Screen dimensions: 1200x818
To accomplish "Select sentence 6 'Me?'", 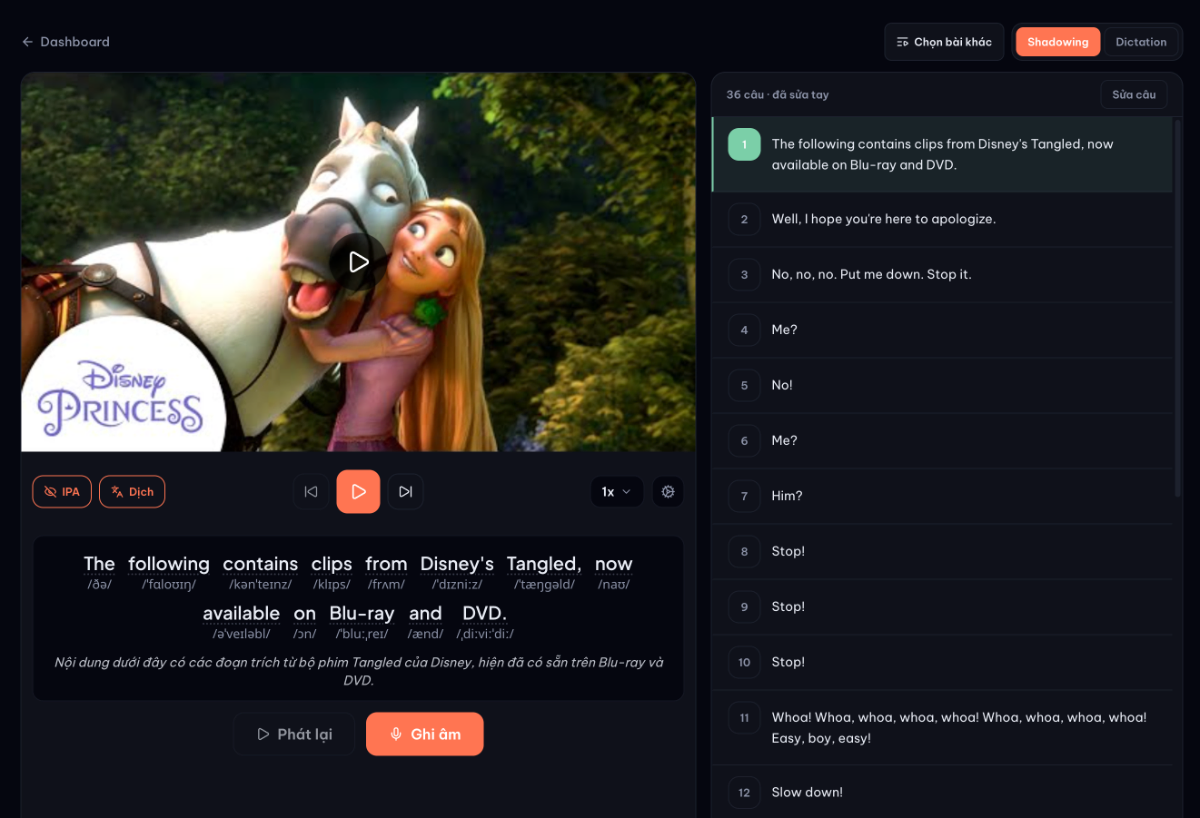I will (x=942, y=440).
